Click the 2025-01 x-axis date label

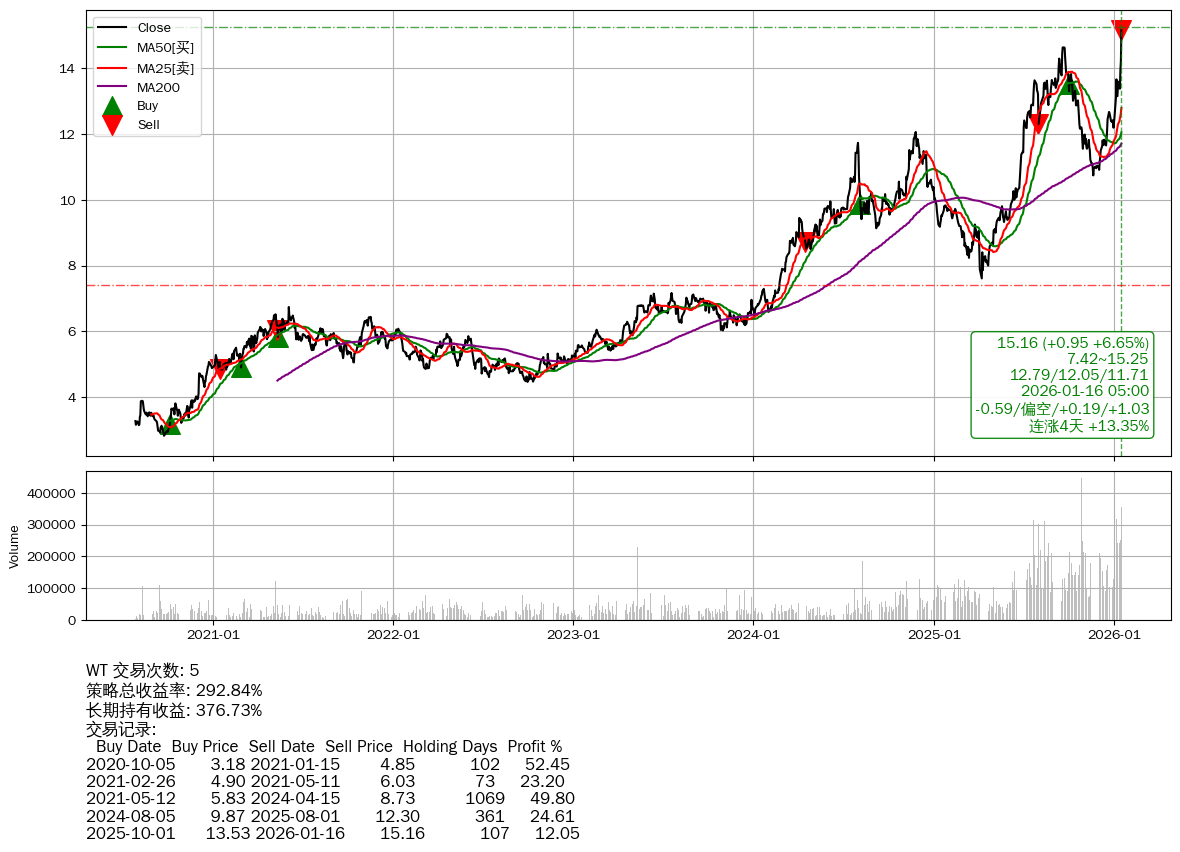[934, 634]
